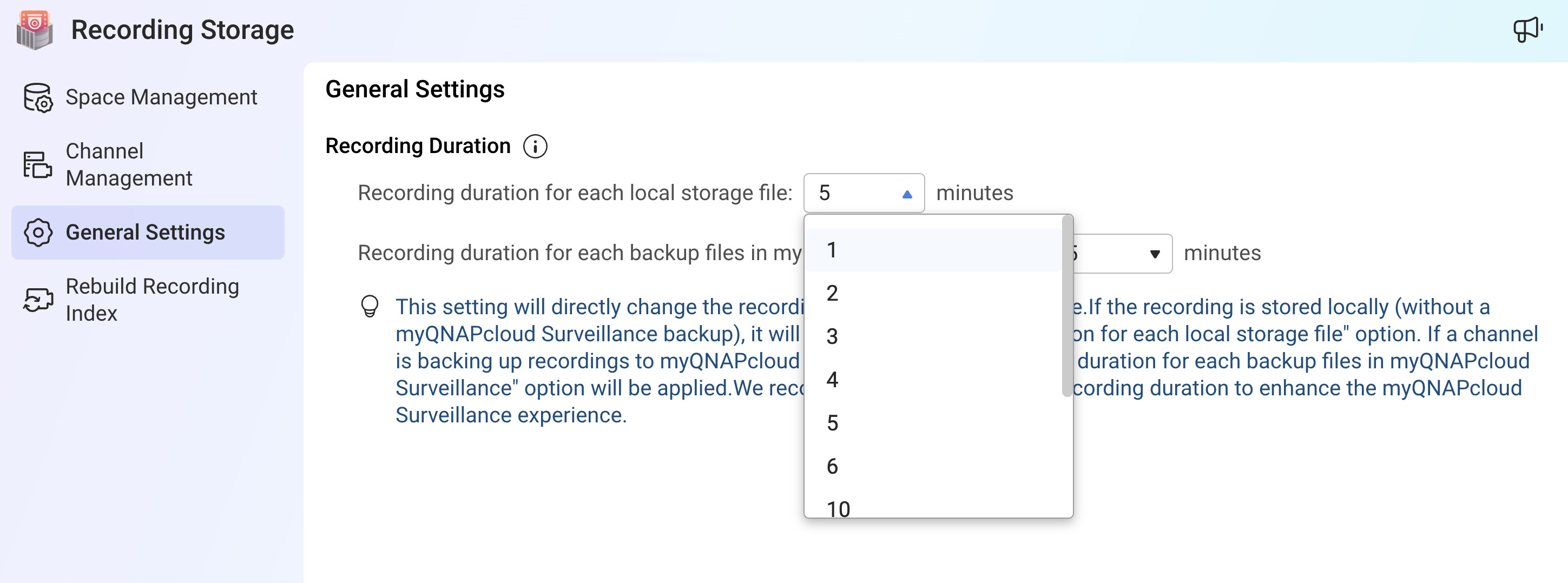Click the lightbulb tip icon
This screenshot has height=583, width=1568.
(x=370, y=306)
